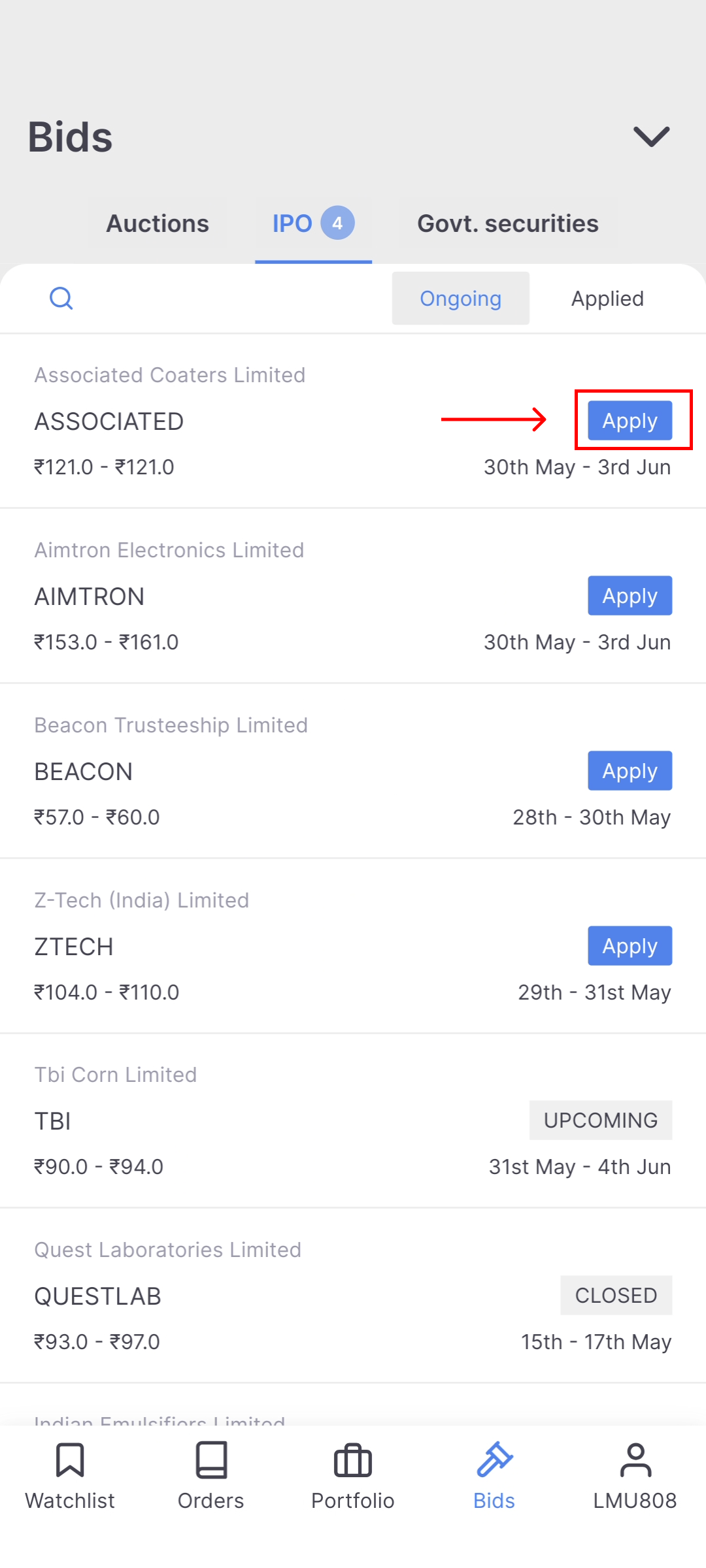The width and height of the screenshot is (706, 1568).
Task: Tap the IPO count badge showing 4
Action: coord(337,223)
